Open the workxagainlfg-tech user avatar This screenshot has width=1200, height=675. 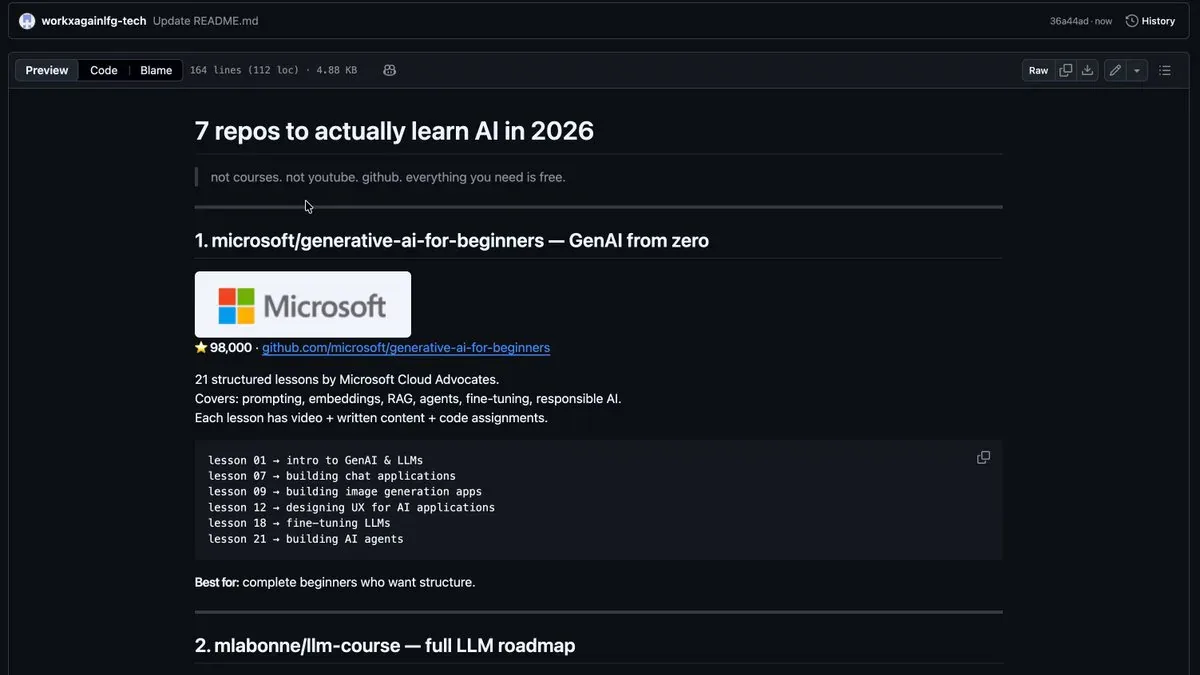27,21
